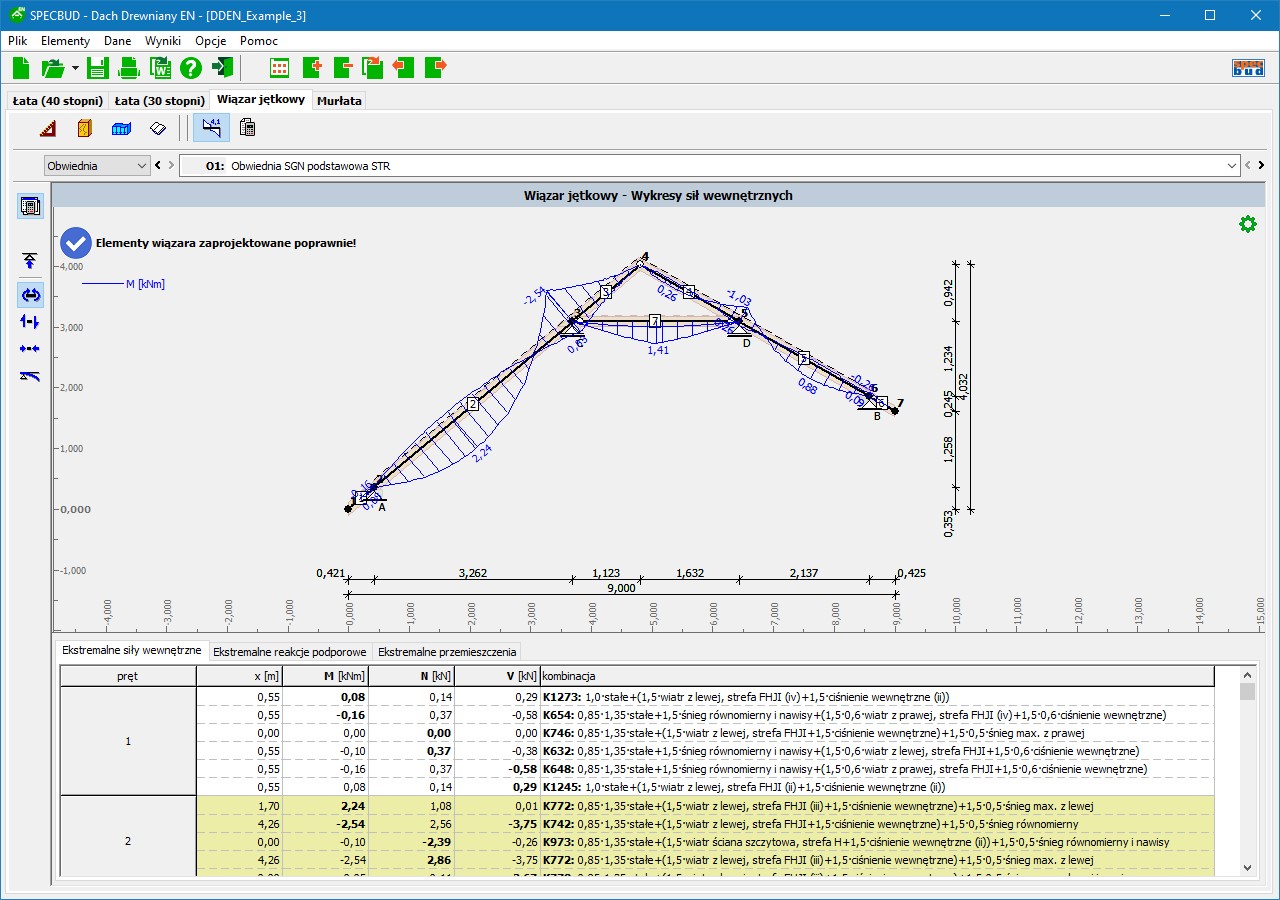
Task: Open the geometry triangle ruler icon
Action: point(48,128)
